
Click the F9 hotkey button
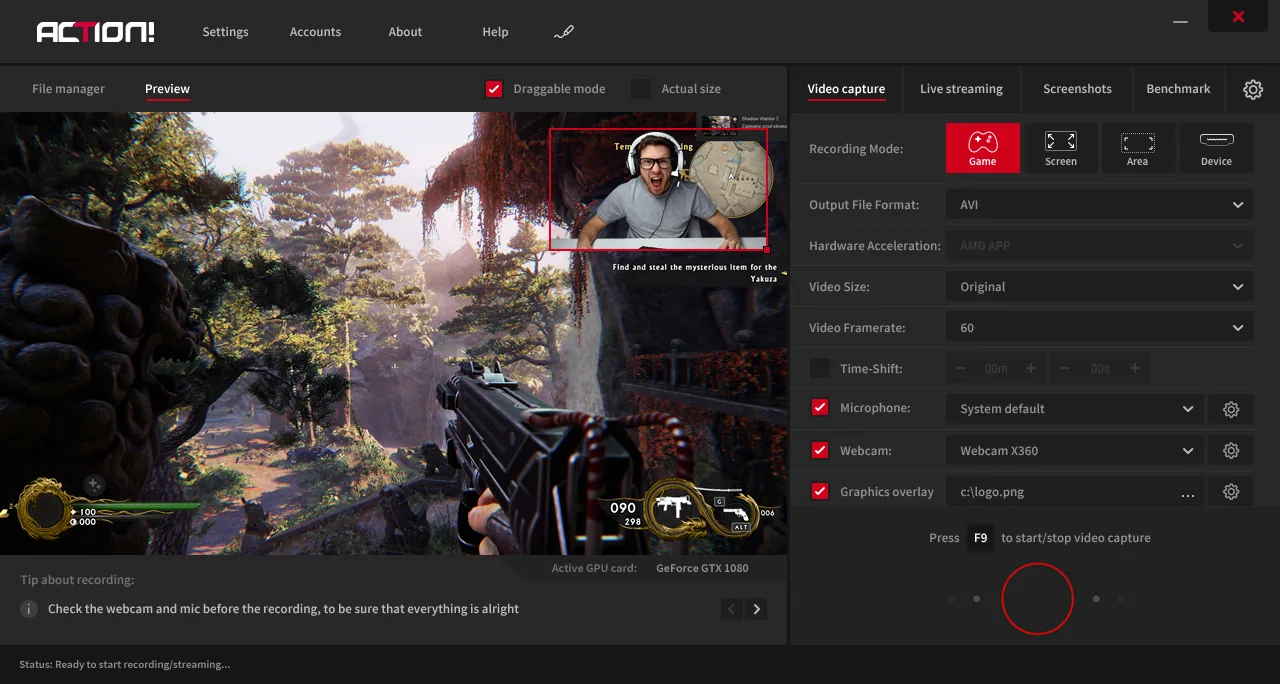980,538
